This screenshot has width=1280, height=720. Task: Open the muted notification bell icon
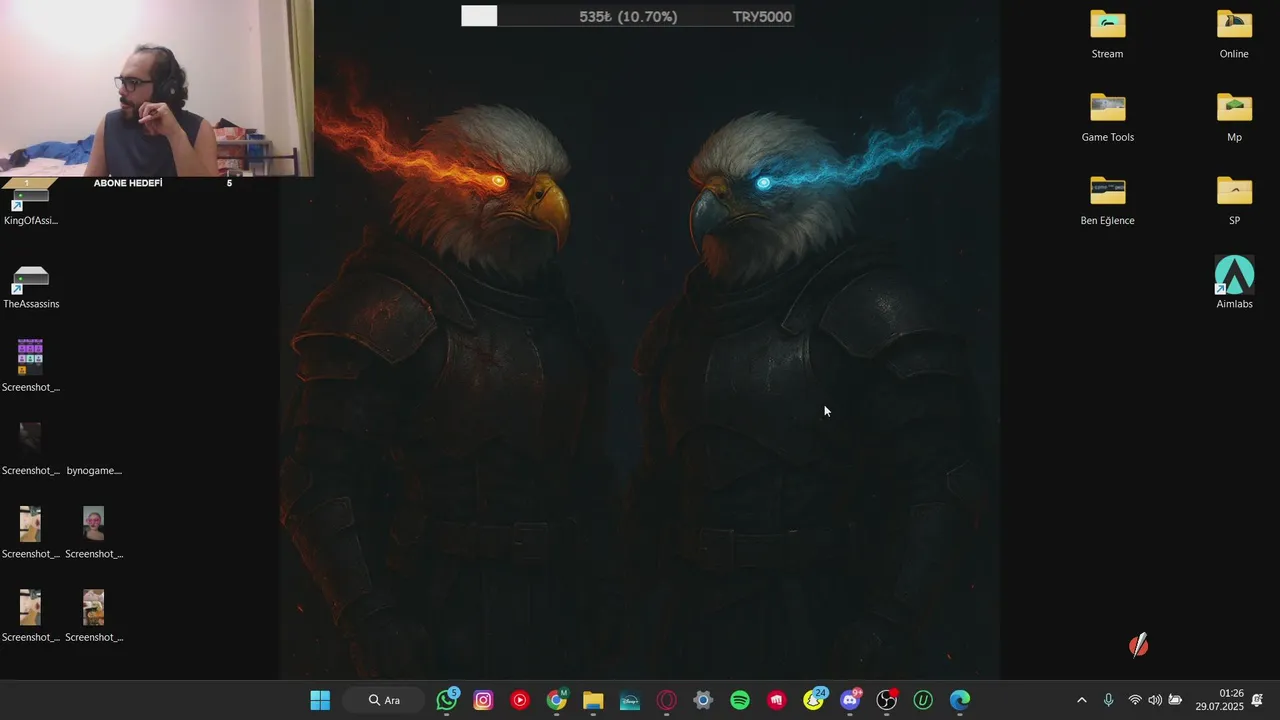[1257, 700]
